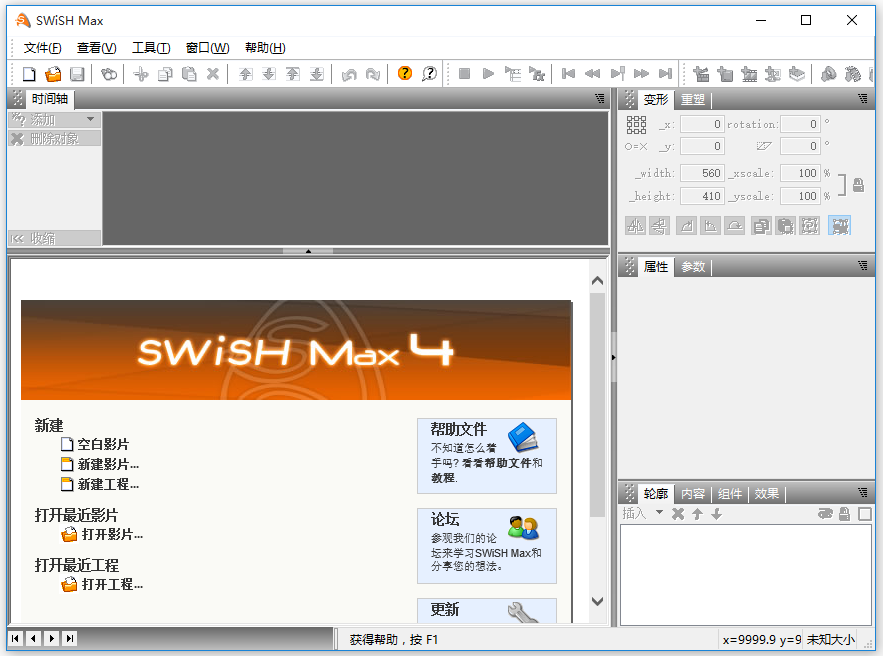Toggle the square checkbox in Outline panel toolbar
Screen dimensions: 883x656
(864, 514)
